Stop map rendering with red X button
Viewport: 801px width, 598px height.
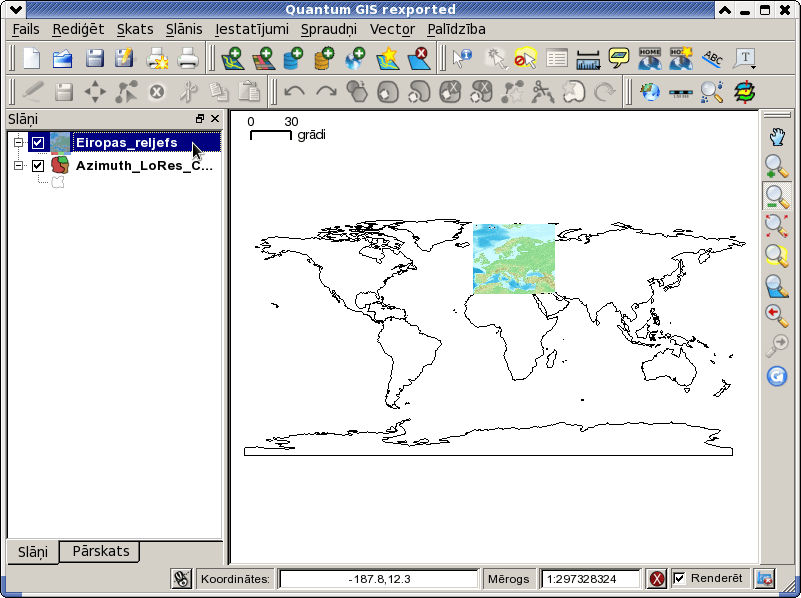pos(657,579)
